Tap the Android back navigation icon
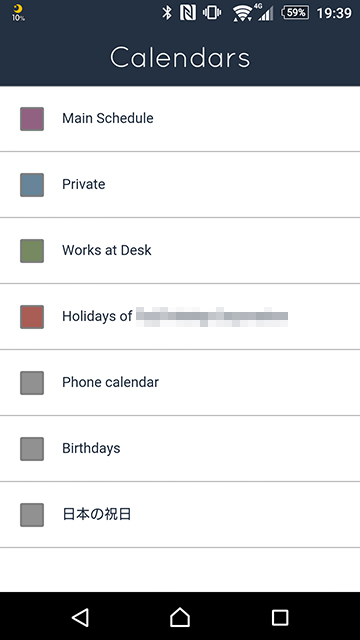The image size is (360, 640). 80,618
